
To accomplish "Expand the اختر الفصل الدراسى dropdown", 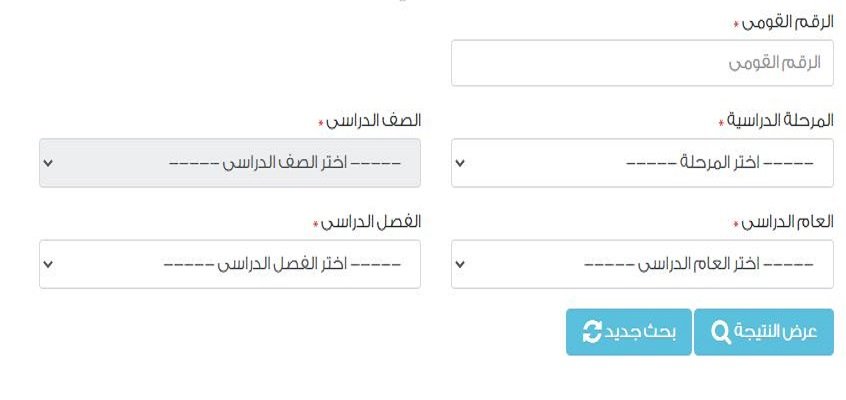I will [230, 264].
